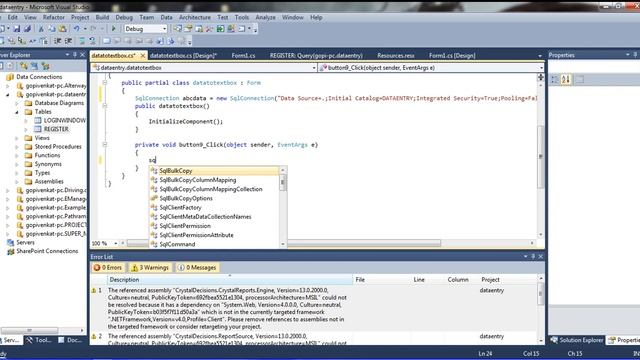Click the Decrease Indent icon
The image size is (640, 360).
pyautogui.click(x=58, y=41)
